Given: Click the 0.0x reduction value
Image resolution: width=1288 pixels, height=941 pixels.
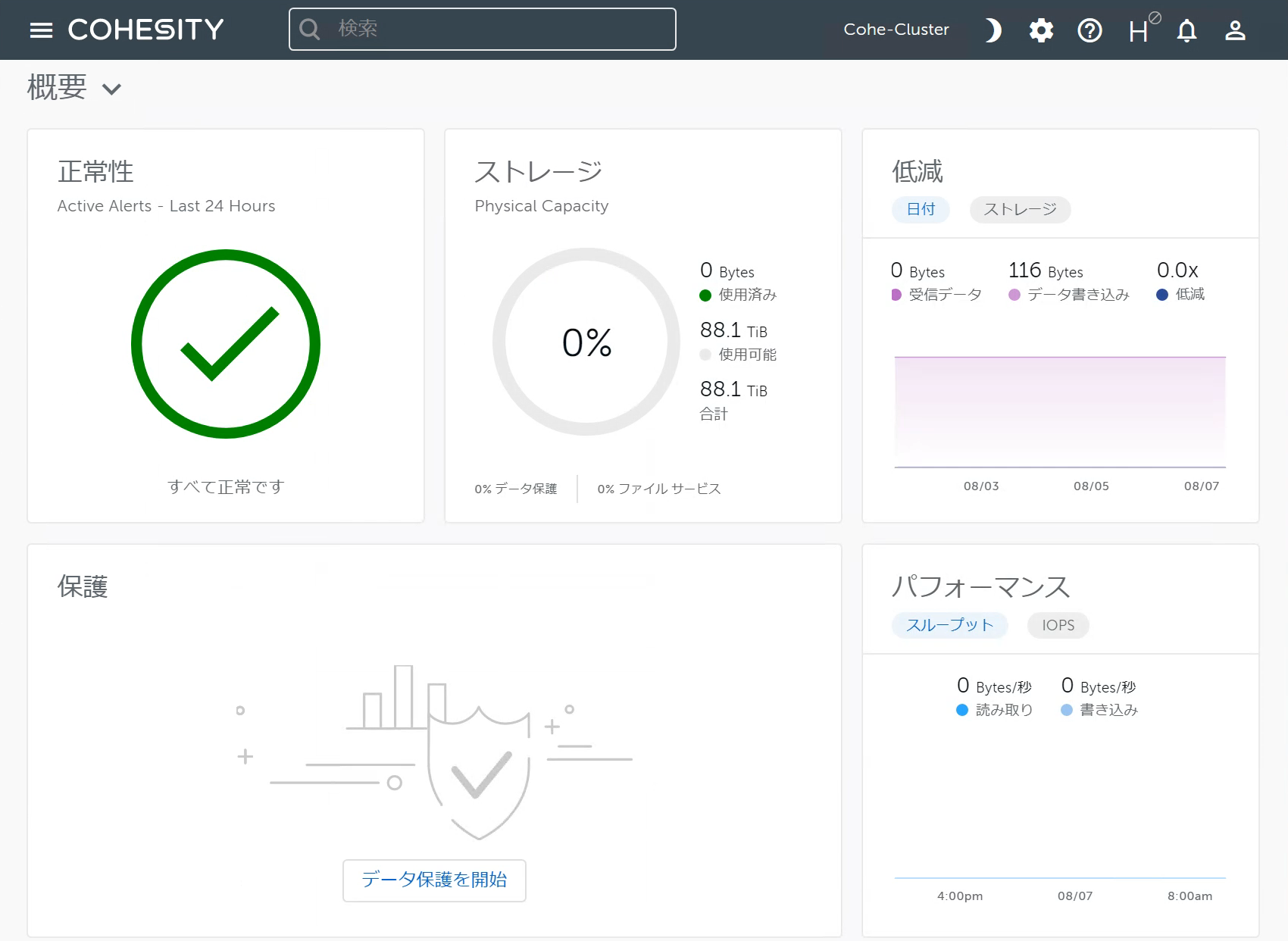Looking at the screenshot, I should (1177, 270).
